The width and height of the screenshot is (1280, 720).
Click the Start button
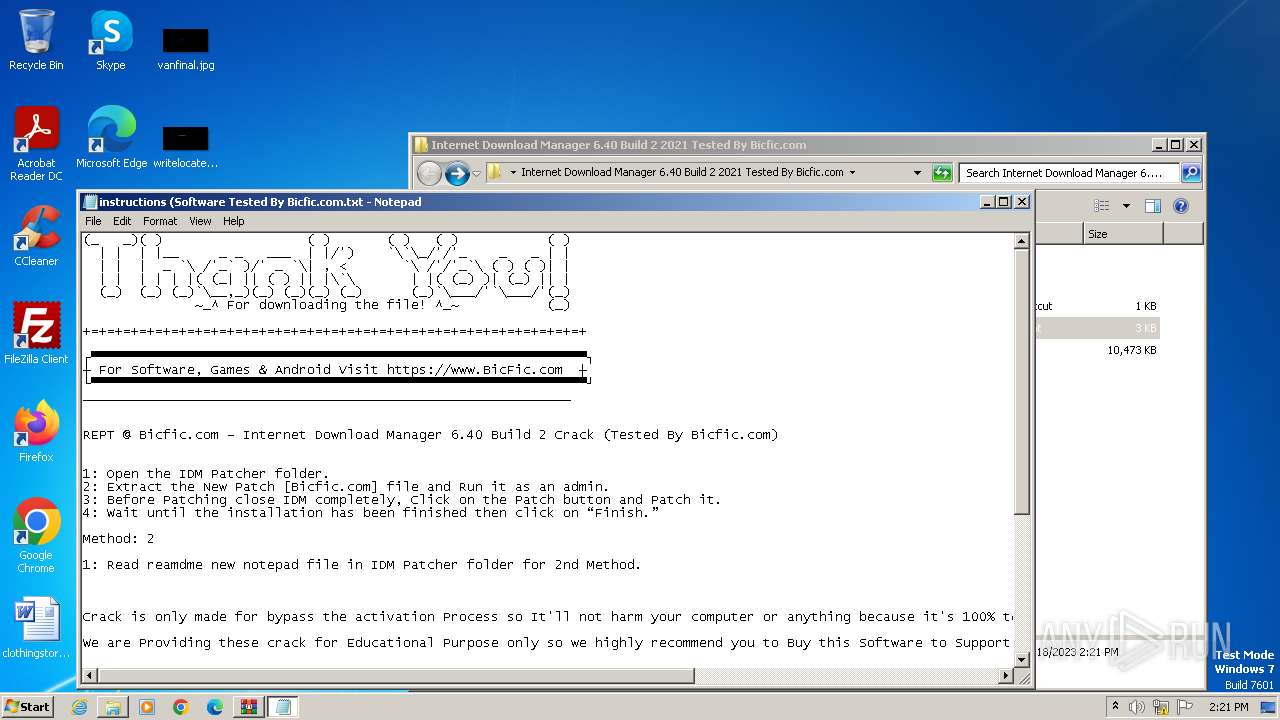[28, 707]
